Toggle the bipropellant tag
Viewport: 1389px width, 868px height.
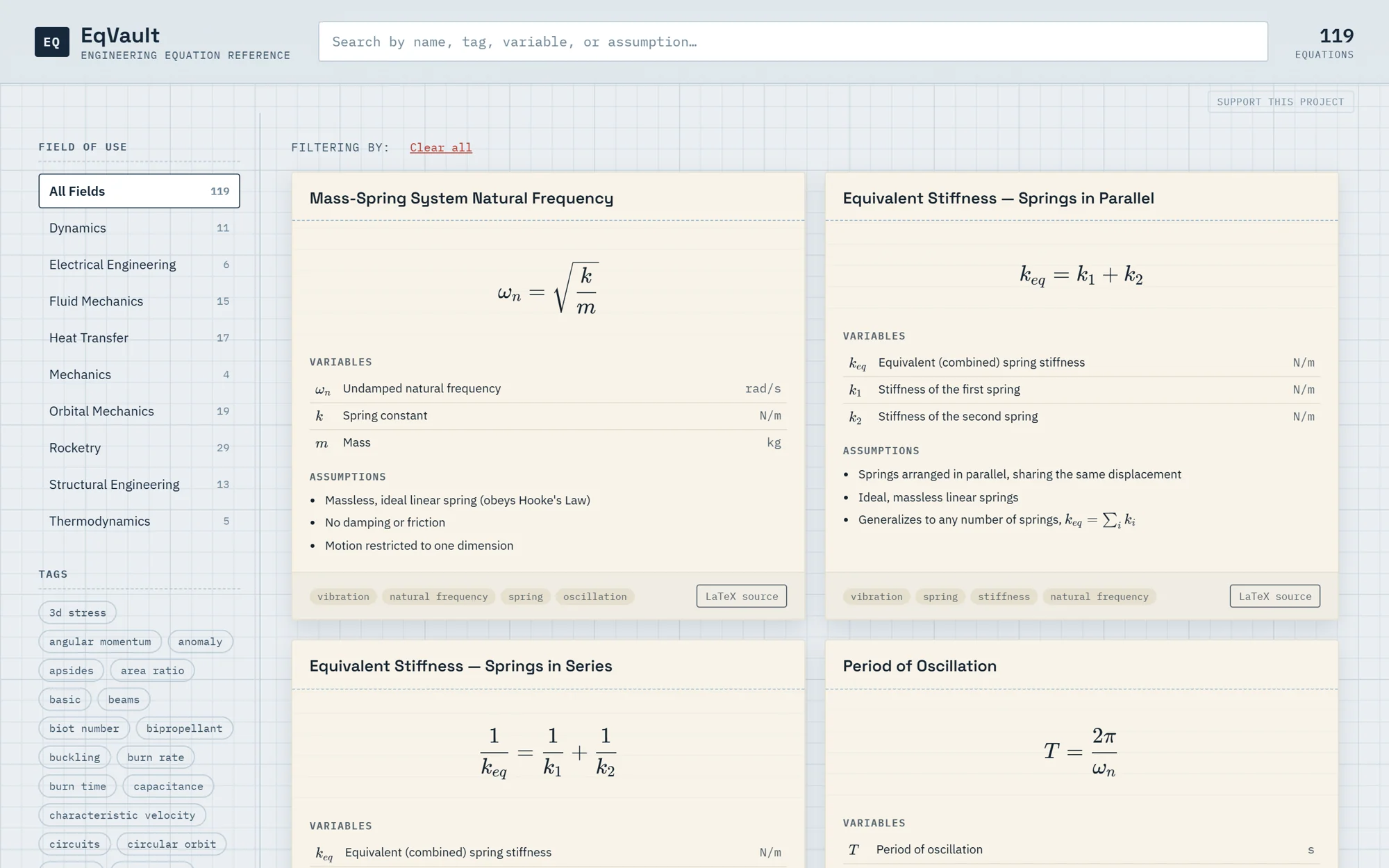pos(185,728)
